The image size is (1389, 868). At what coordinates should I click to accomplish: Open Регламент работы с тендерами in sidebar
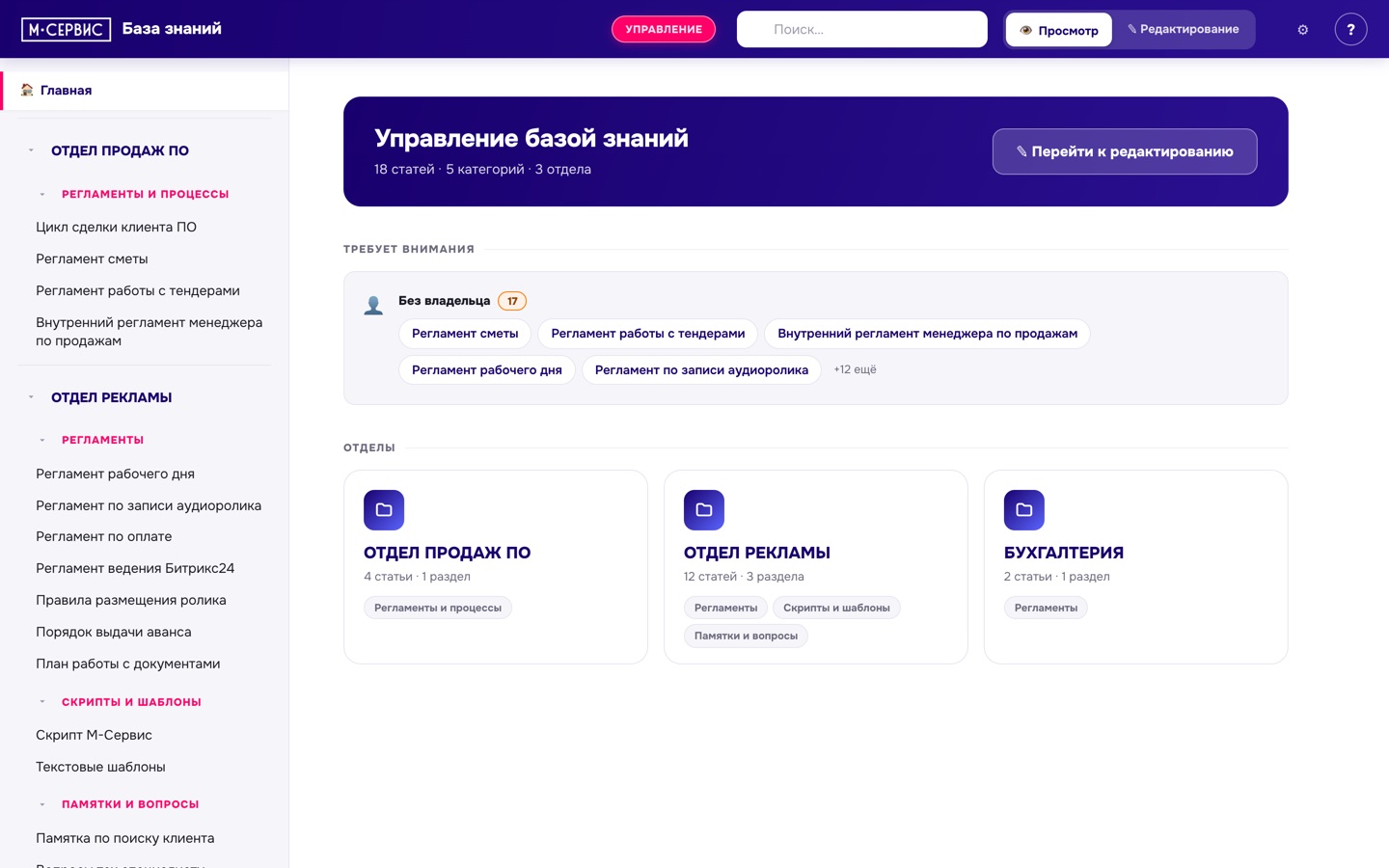pos(138,290)
